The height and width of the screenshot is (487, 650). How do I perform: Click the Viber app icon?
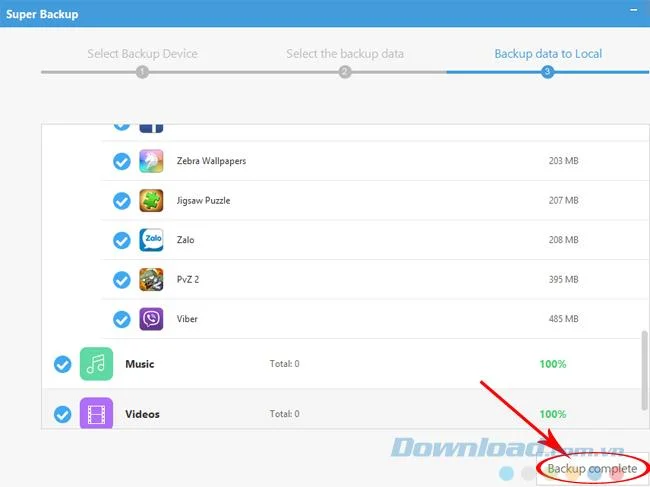click(151, 319)
